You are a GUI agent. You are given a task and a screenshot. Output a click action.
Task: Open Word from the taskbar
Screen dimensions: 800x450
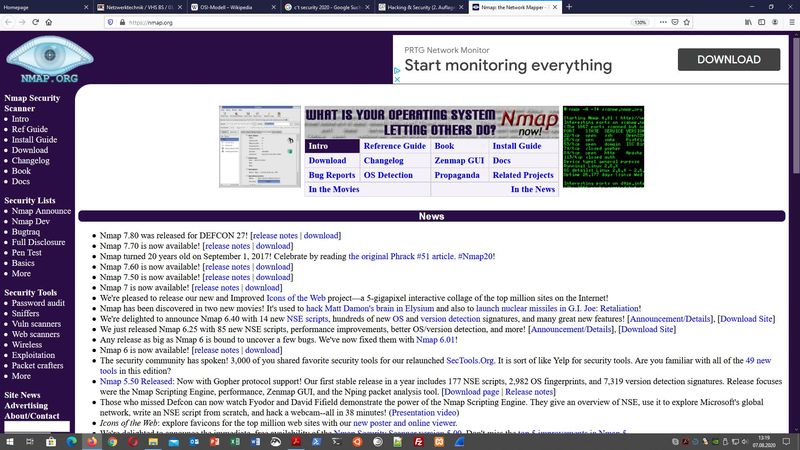click(x=255, y=442)
